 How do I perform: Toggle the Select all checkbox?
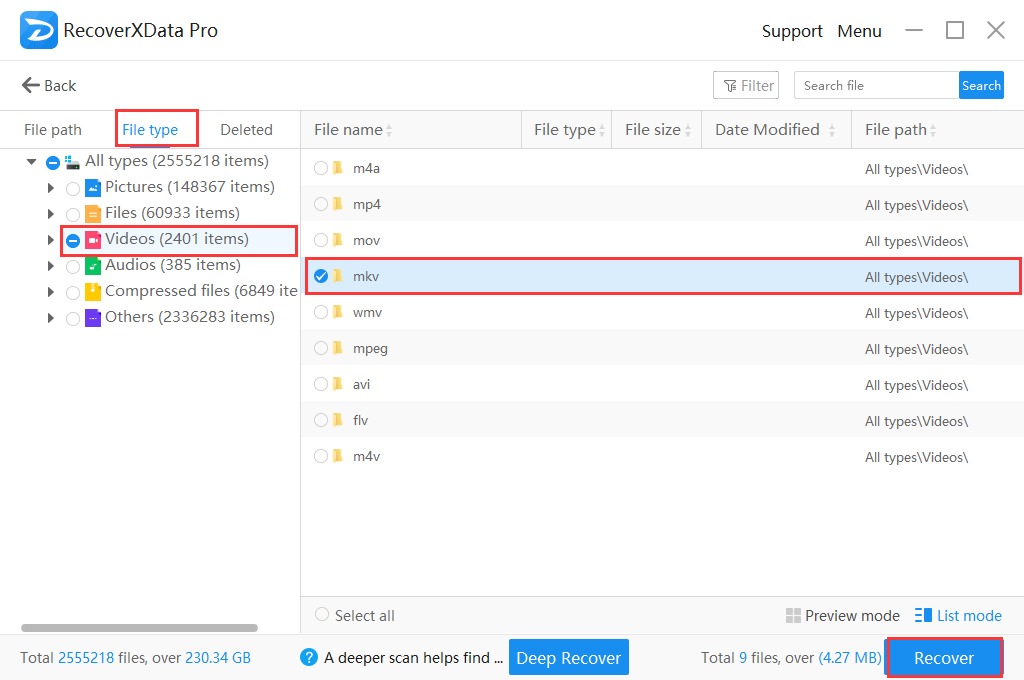(321, 614)
